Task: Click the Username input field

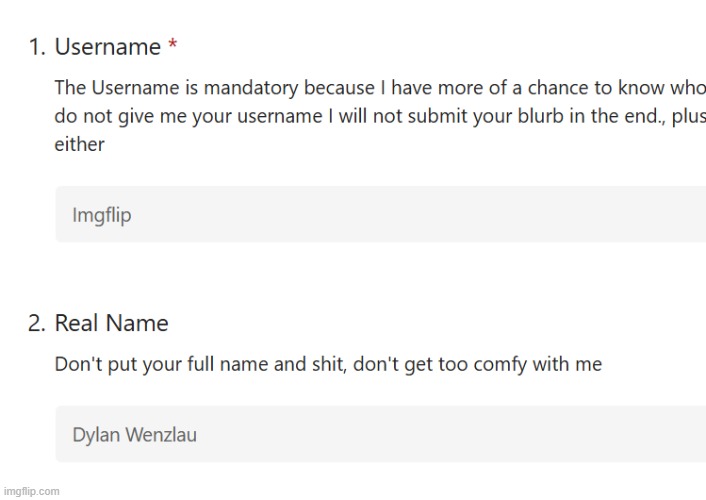Action: 380,214
